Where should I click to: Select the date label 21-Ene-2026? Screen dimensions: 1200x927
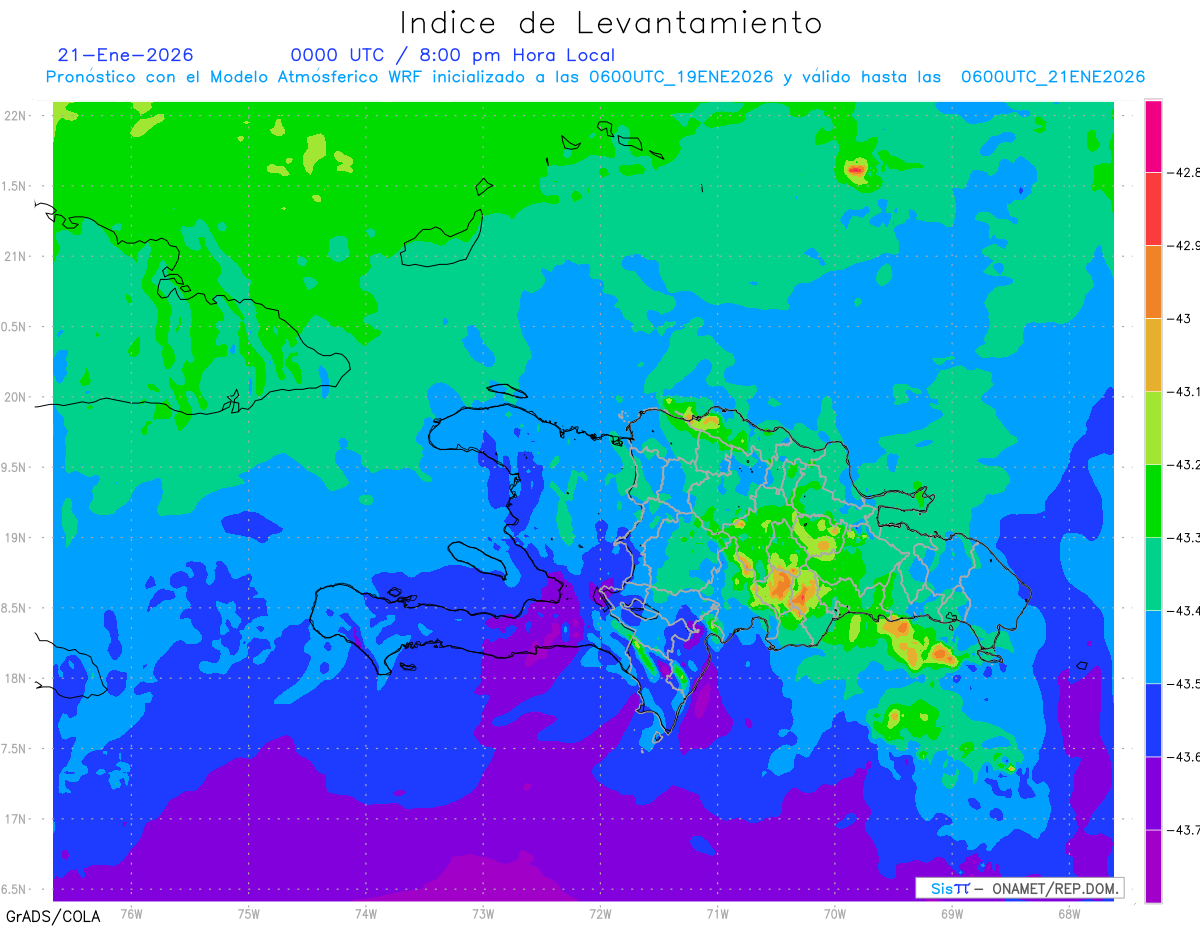126,55
